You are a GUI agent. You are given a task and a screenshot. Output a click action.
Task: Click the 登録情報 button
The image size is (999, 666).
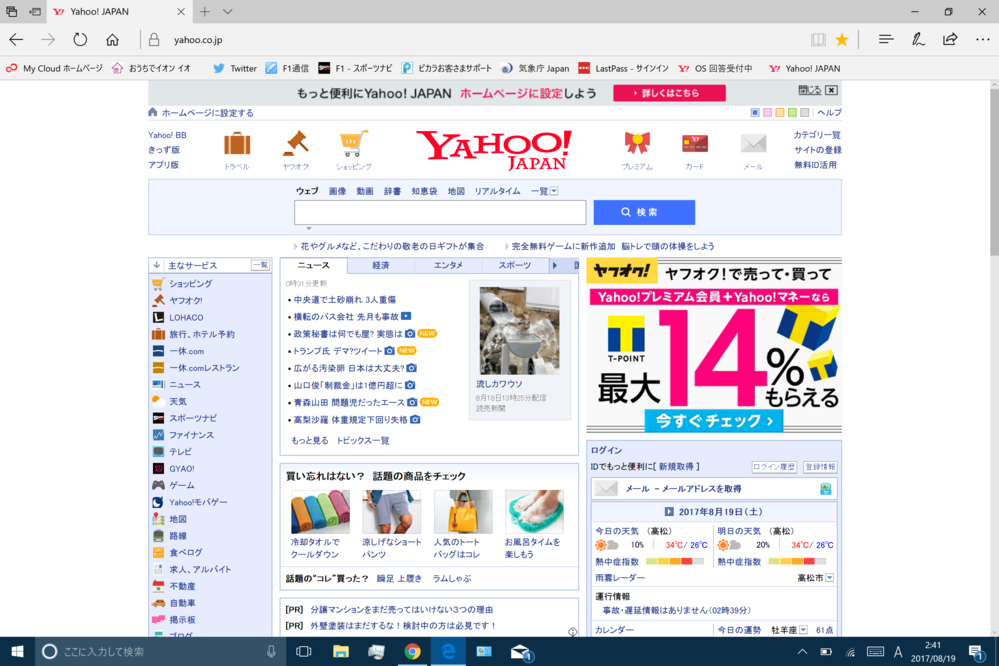click(x=820, y=467)
